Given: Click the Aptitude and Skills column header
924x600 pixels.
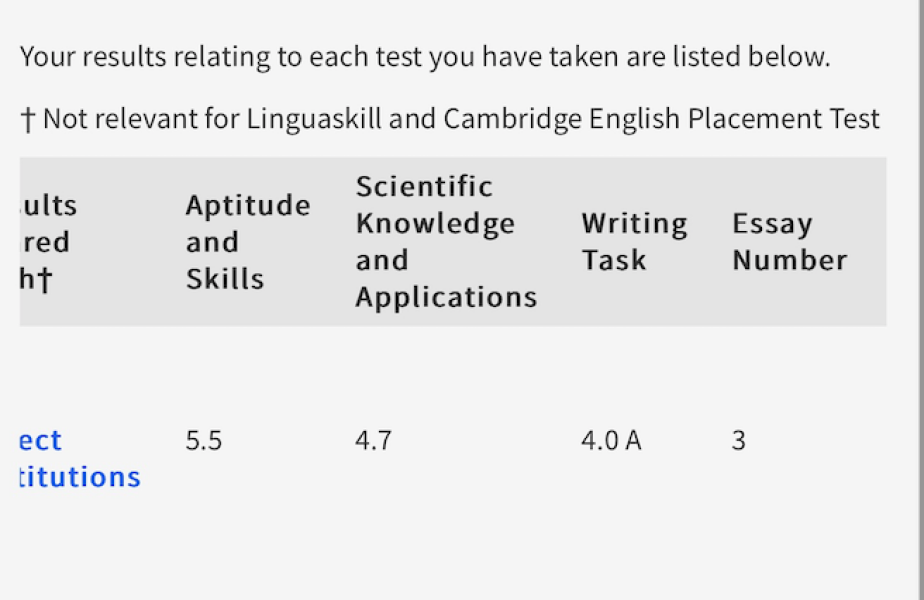Looking at the screenshot, I should tap(247, 242).
